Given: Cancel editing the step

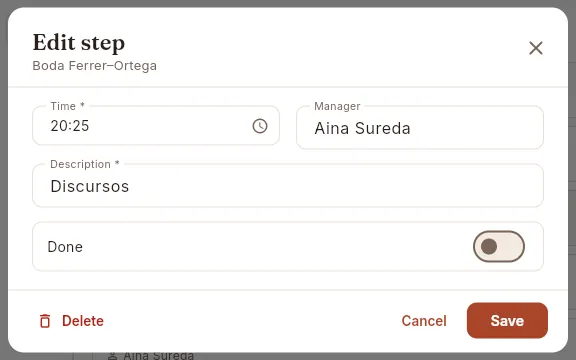Looking at the screenshot, I should (424, 321).
